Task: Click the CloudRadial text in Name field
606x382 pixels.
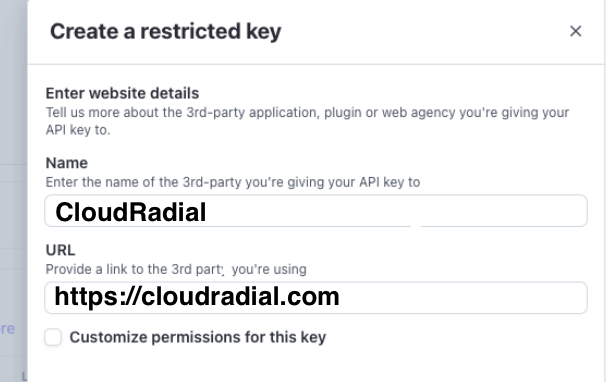Action: pyautogui.click(x=131, y=212)
